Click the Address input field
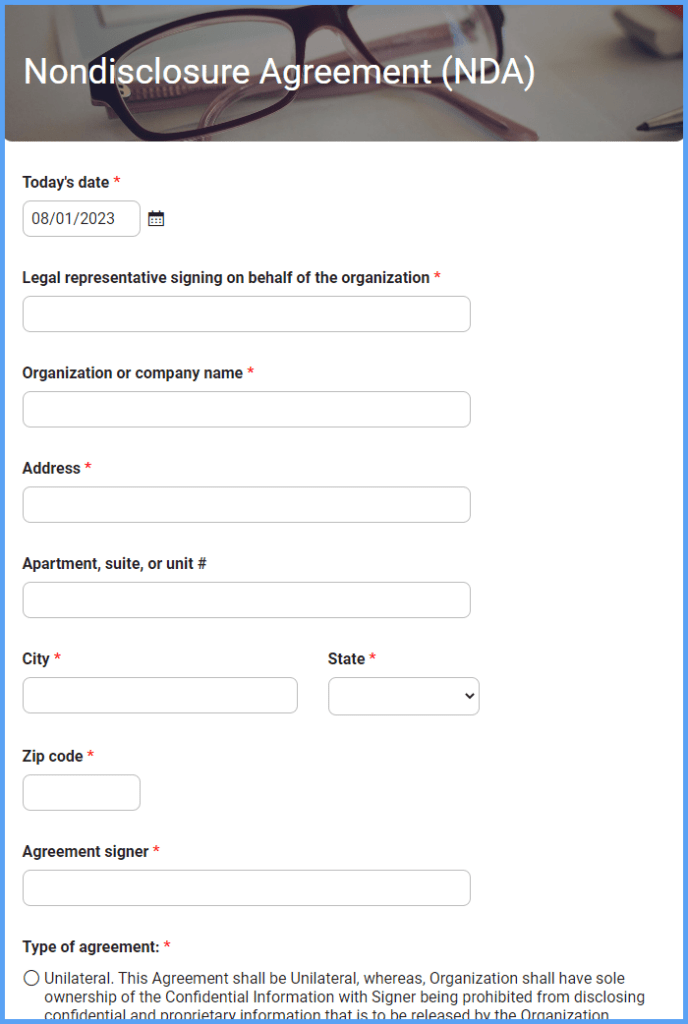 coord(246,504)
